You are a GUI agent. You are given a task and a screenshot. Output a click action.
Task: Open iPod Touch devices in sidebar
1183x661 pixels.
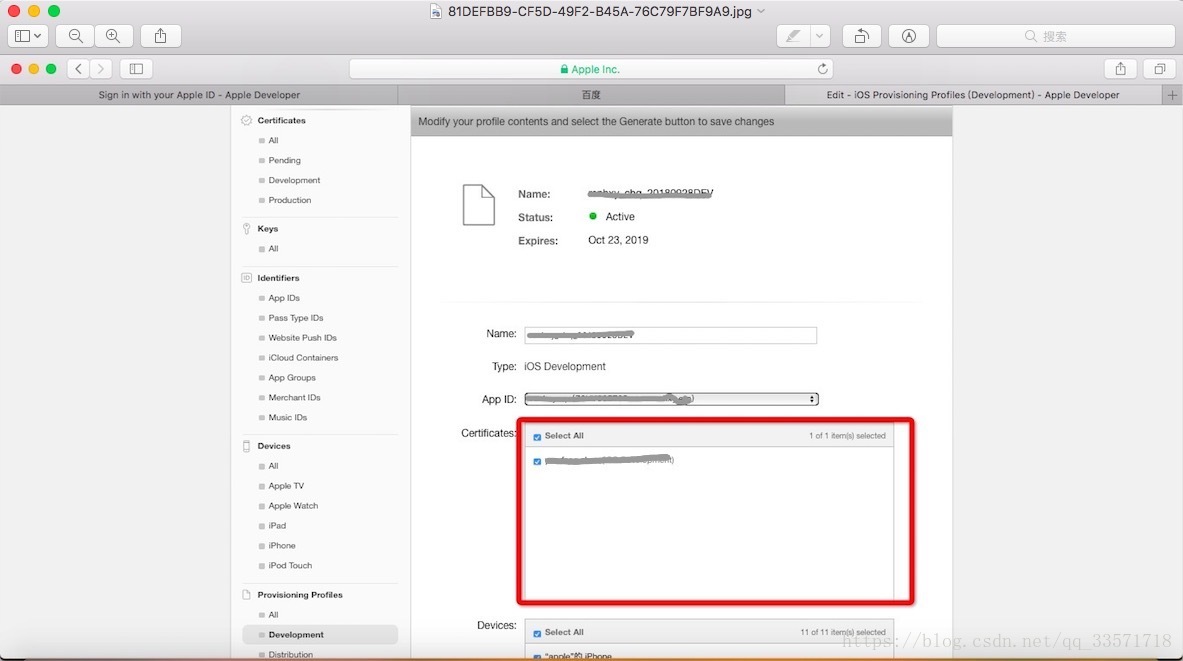click(290, 565)
